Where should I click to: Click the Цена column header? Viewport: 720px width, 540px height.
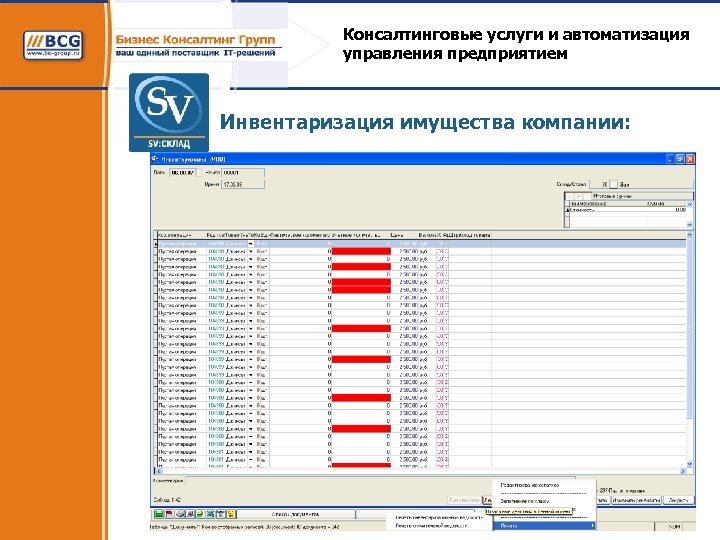(x=398, y=235)
